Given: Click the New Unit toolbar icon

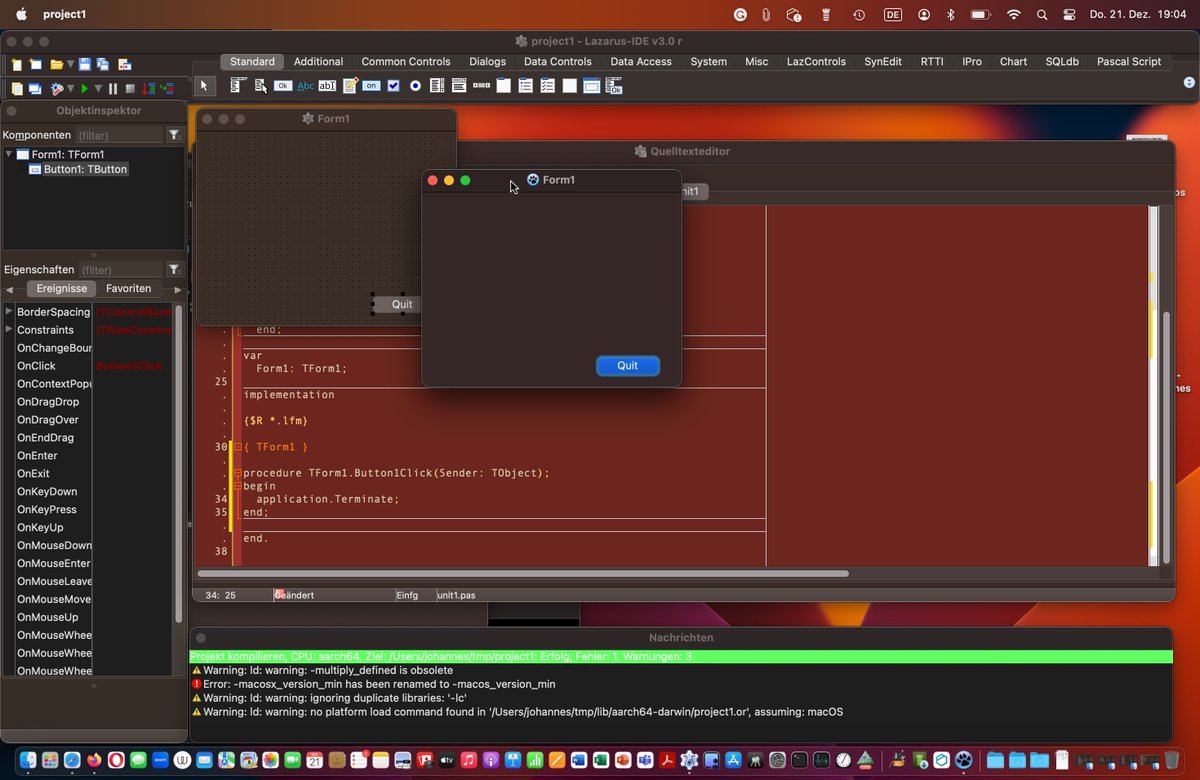Looking at the screenshot, I should point(17,64).
